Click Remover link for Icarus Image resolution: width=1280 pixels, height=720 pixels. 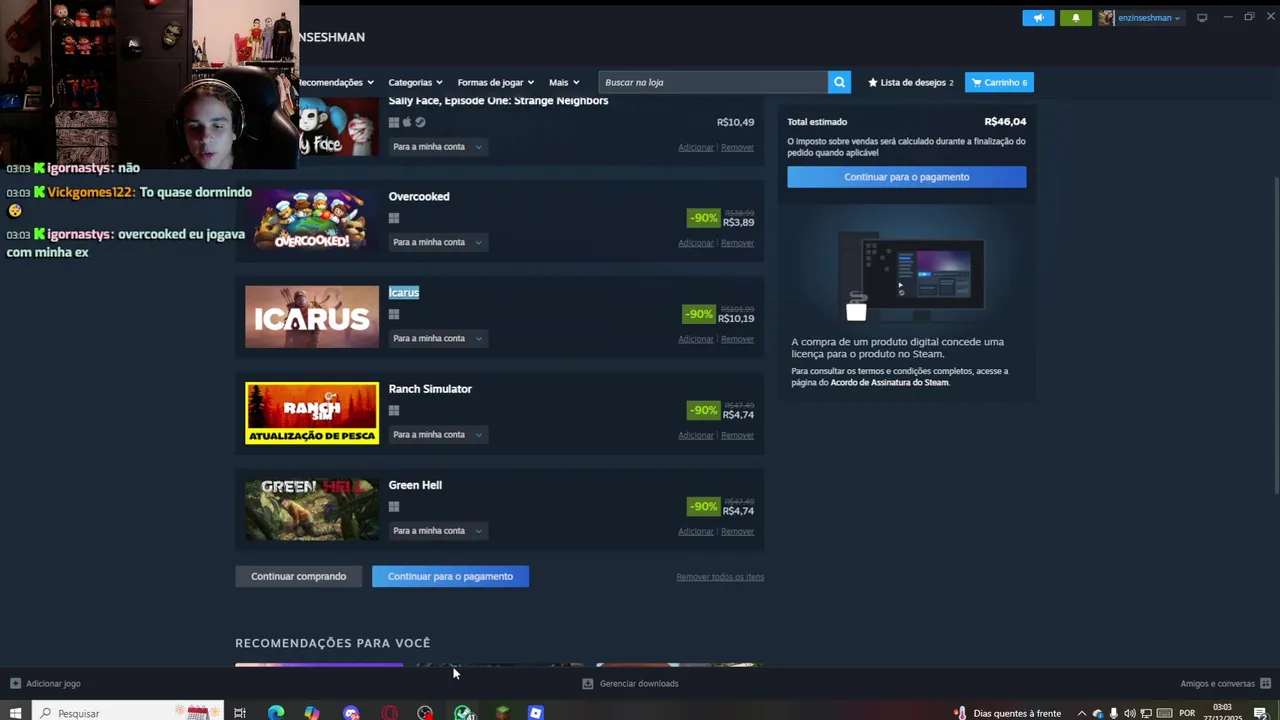(x=737, y=339)
